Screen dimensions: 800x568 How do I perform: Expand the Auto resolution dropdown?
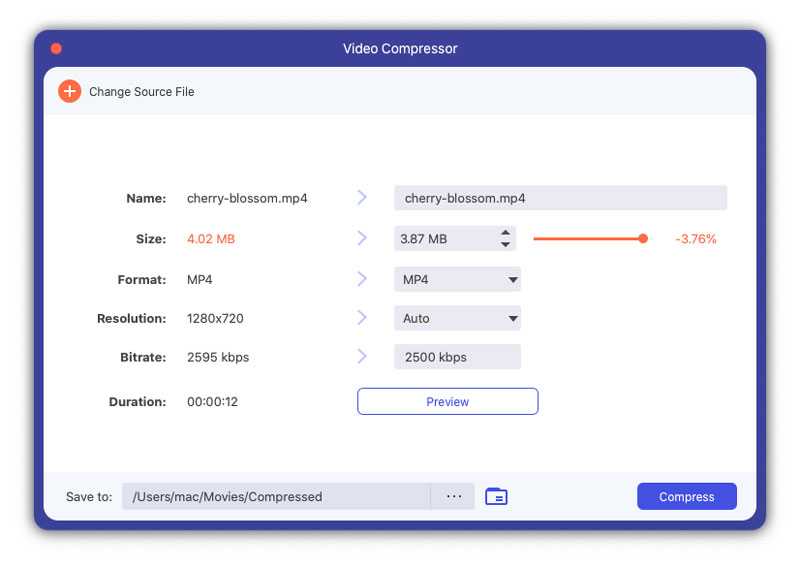tap(457, 318)
